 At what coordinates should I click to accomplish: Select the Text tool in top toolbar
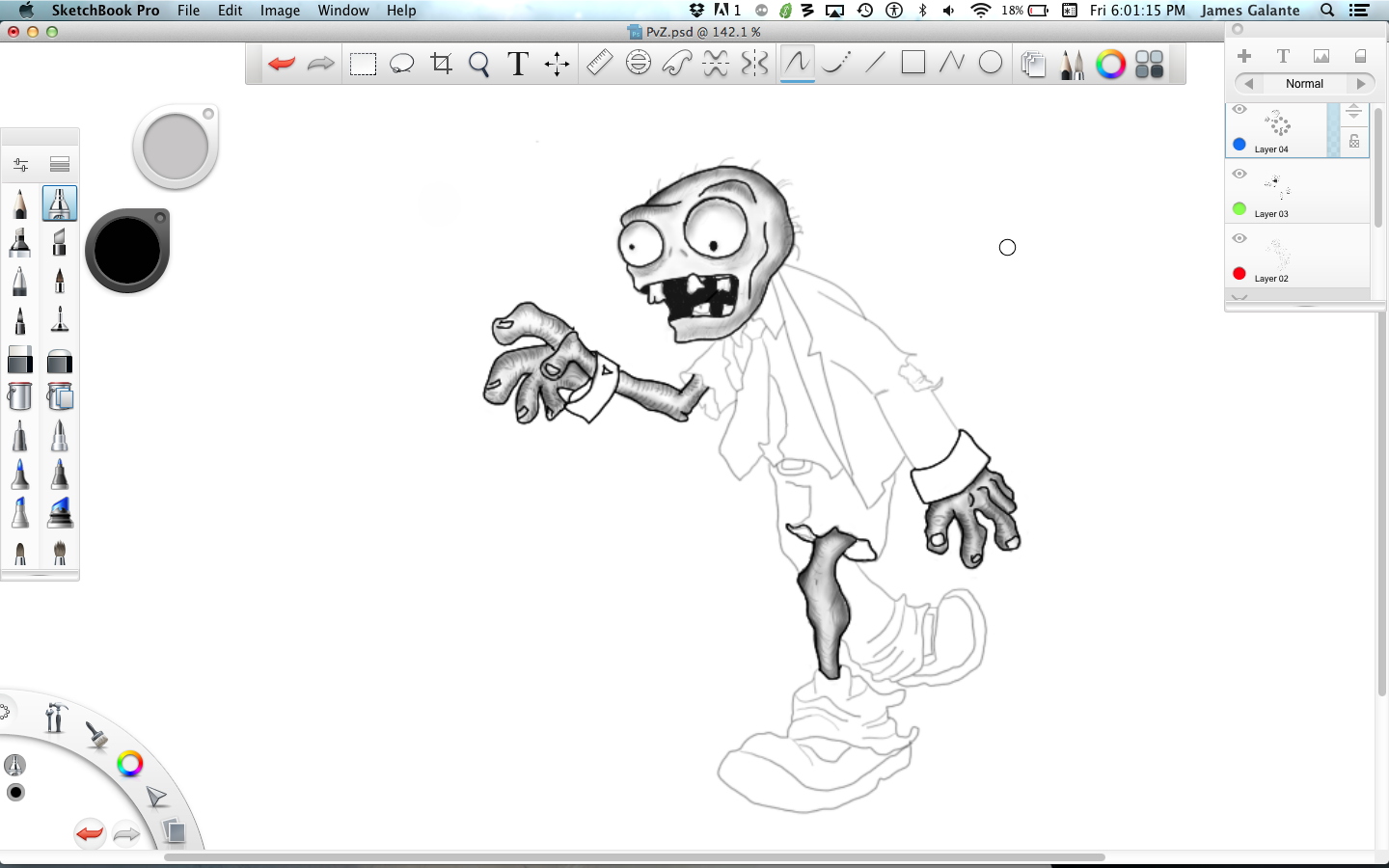518,64
